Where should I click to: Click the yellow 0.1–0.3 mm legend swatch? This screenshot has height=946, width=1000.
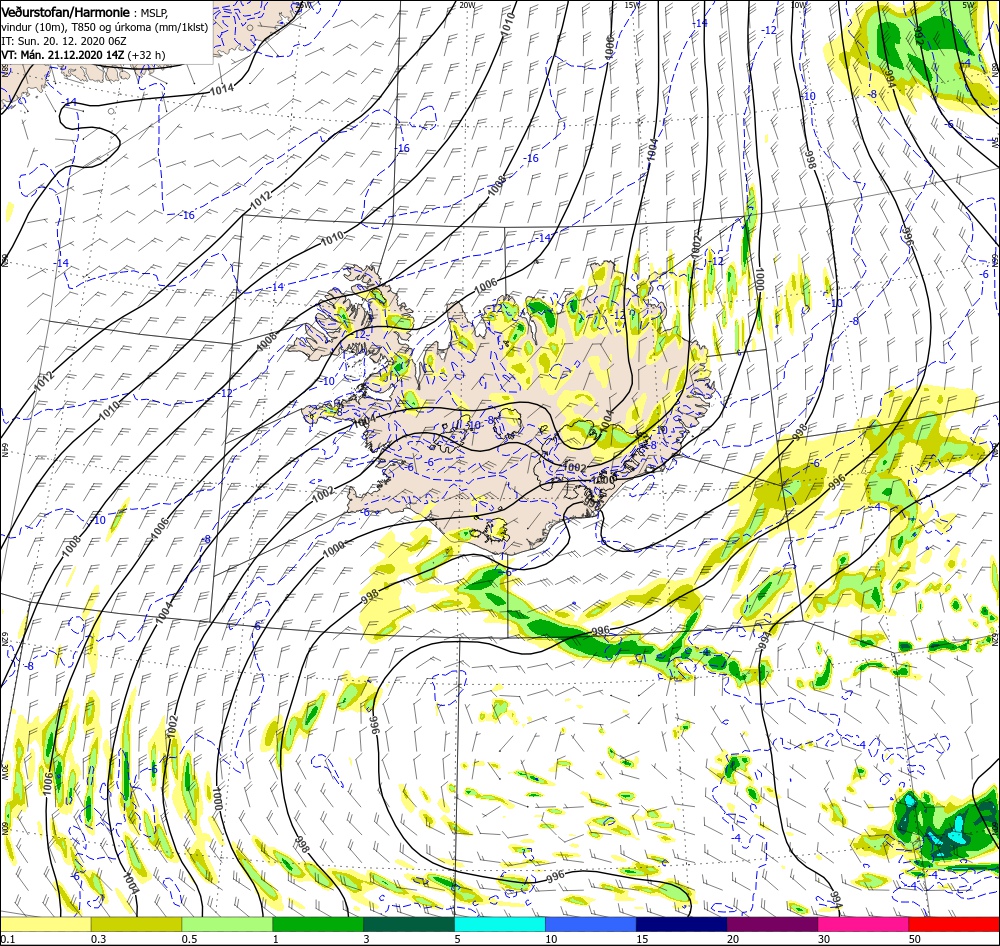(x=45, y=924)
